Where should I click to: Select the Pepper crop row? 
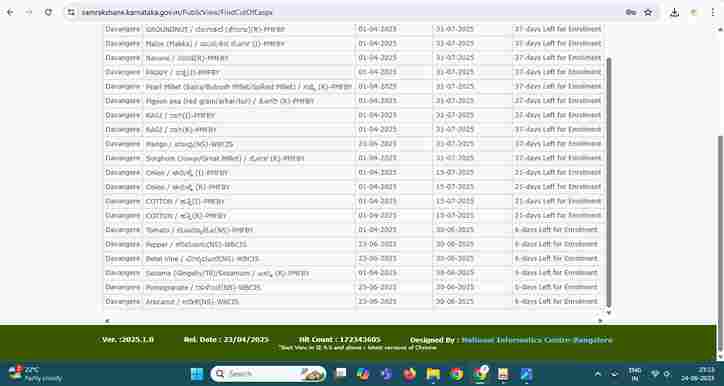(354, 244)
